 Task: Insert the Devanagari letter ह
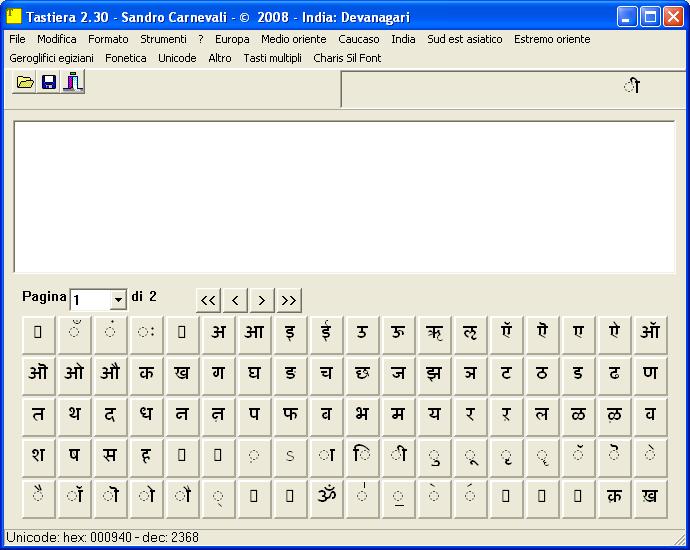pyautogui.click(x=147, y=458)
